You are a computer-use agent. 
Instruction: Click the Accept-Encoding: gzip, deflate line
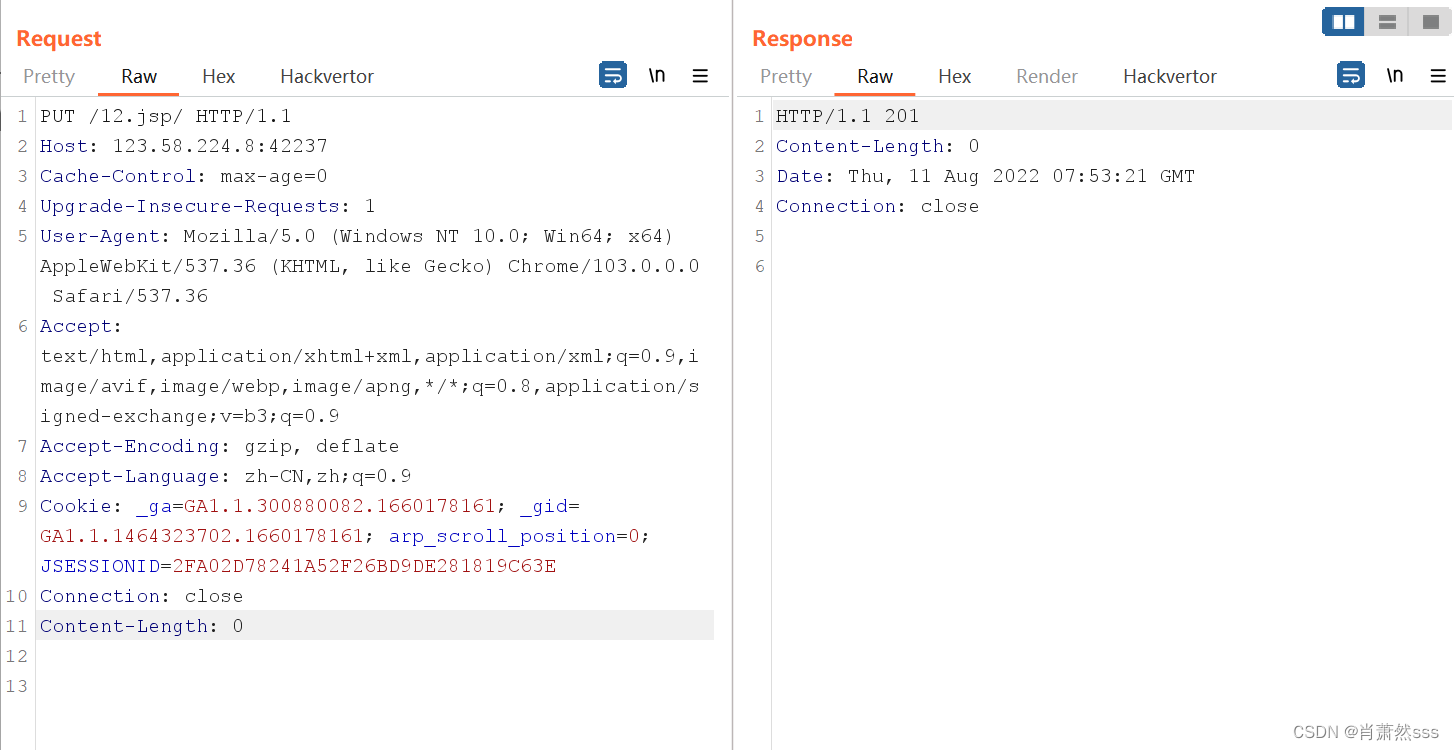(x=220, y=446)
